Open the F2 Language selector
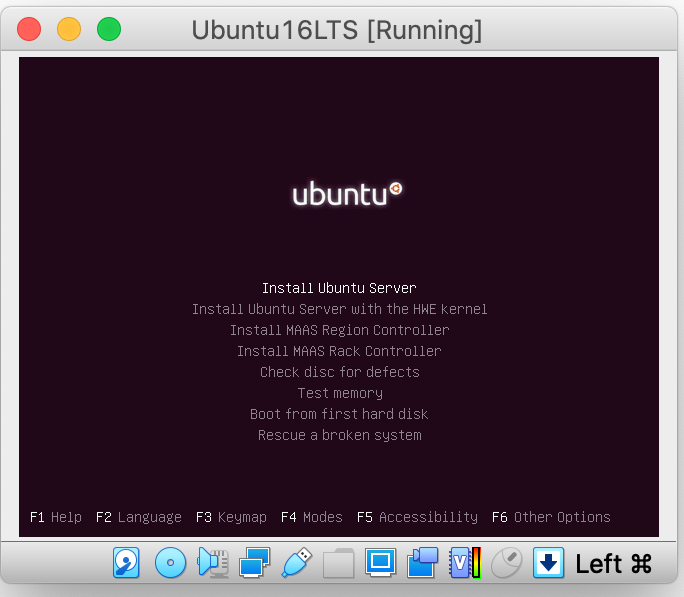684x597 pixels. click(x=139, y=517)
